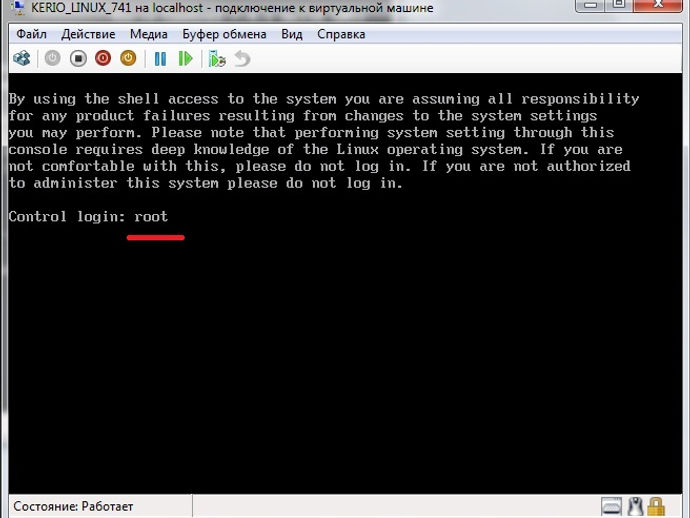Send Ctrl+Alt+Del using toolbar icon

(22, 59)
